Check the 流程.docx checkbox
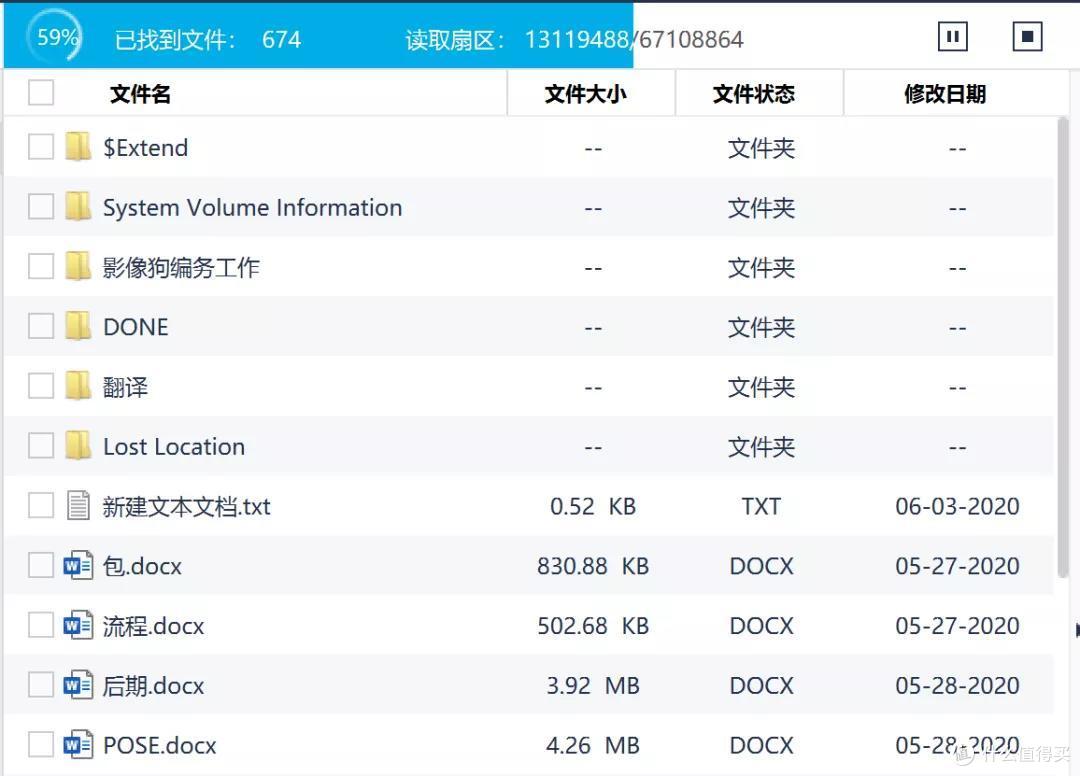 (41, 625)
